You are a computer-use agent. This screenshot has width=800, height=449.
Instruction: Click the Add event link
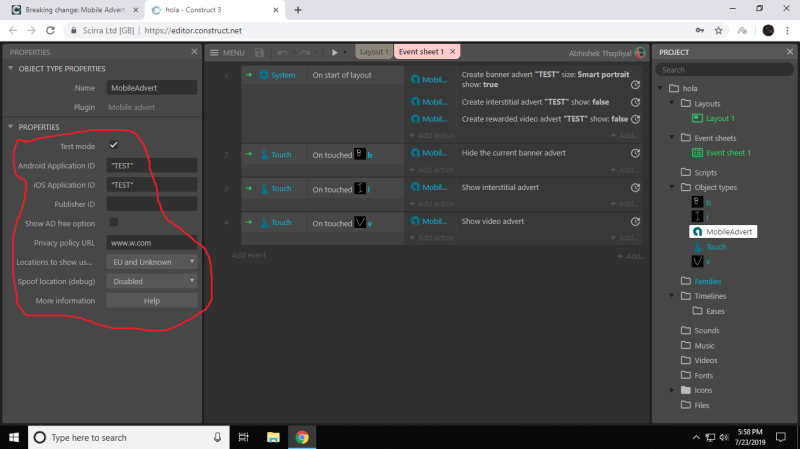tap(248, 255)
